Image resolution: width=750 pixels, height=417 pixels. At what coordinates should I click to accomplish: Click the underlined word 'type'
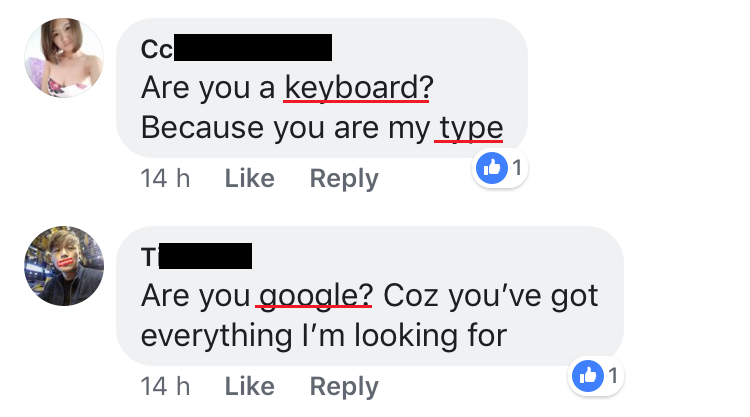(x=469, y=128)
